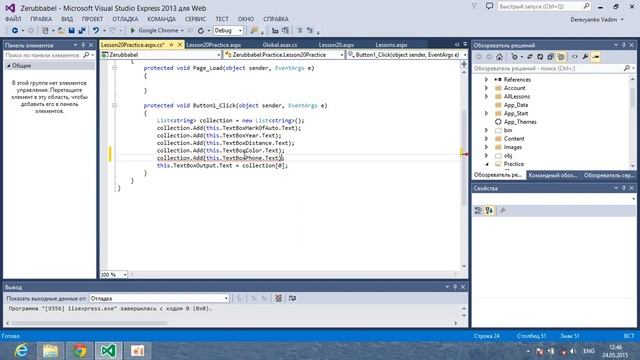This screenshot has width=640, height=360.
Task: Toggle word wrap in the output panel
Action: [292, 298]
